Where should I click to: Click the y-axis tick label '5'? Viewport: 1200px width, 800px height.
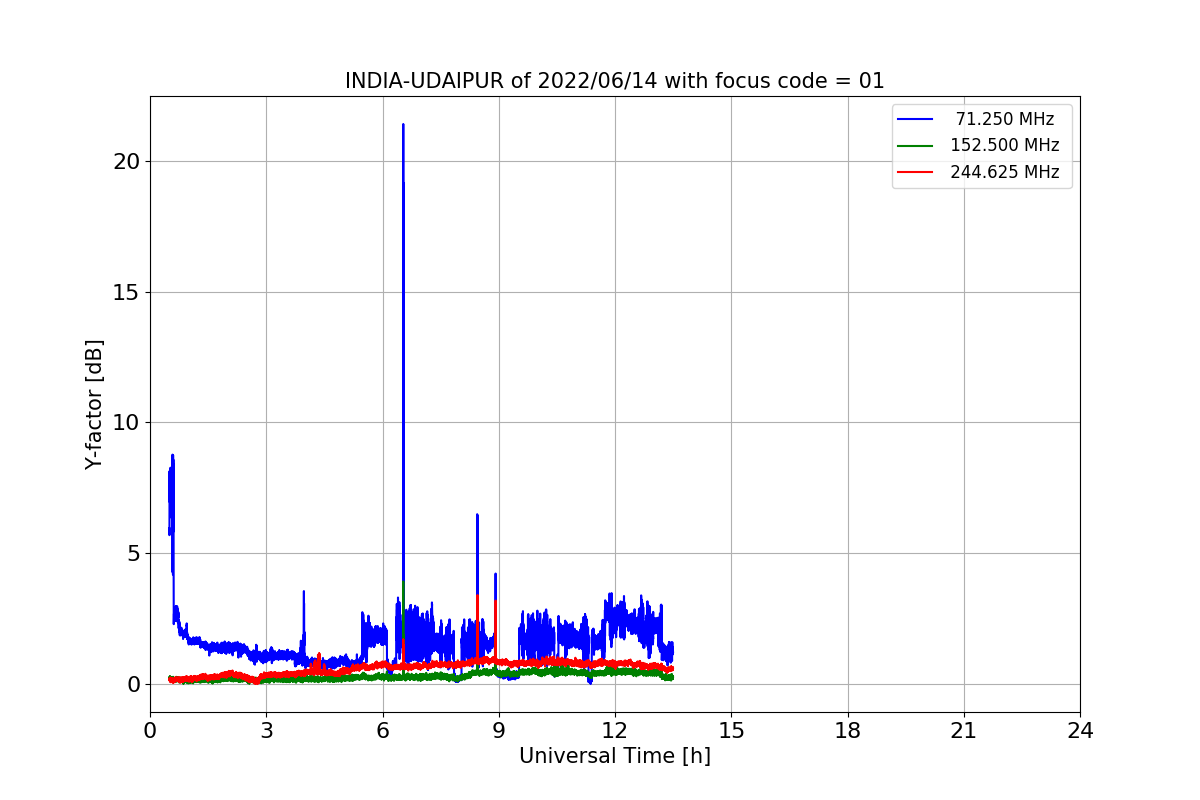(x=133, y=553)
